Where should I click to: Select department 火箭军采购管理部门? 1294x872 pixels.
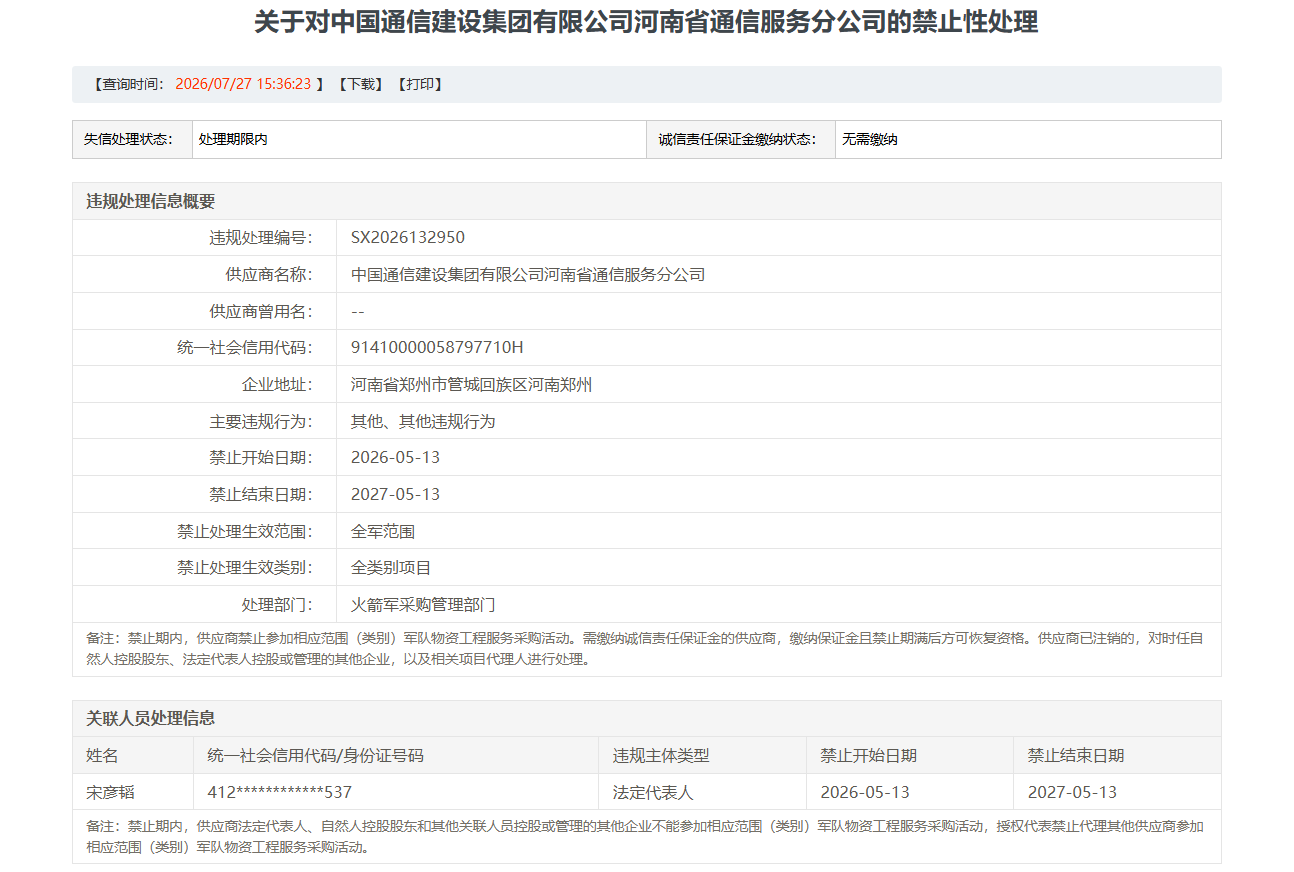(423, 604)
